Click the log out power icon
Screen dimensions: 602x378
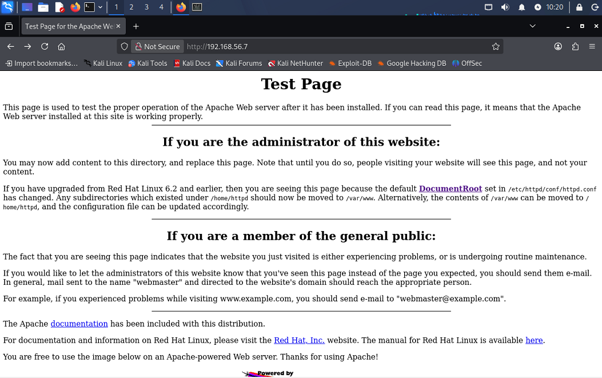click(595, 7)
